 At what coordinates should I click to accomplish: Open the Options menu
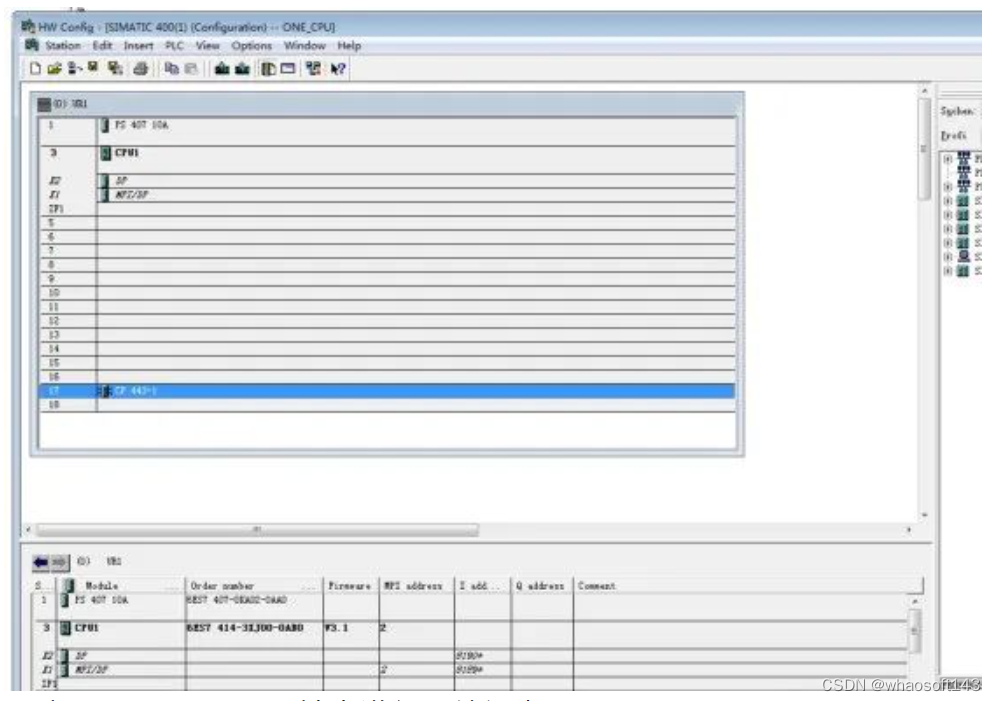252,46
